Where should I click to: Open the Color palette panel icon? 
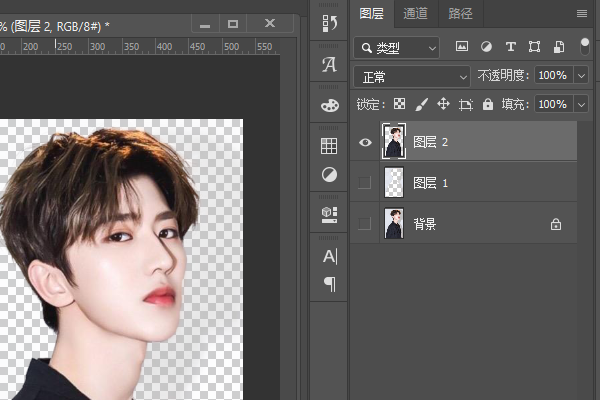(x=329, y=106)
